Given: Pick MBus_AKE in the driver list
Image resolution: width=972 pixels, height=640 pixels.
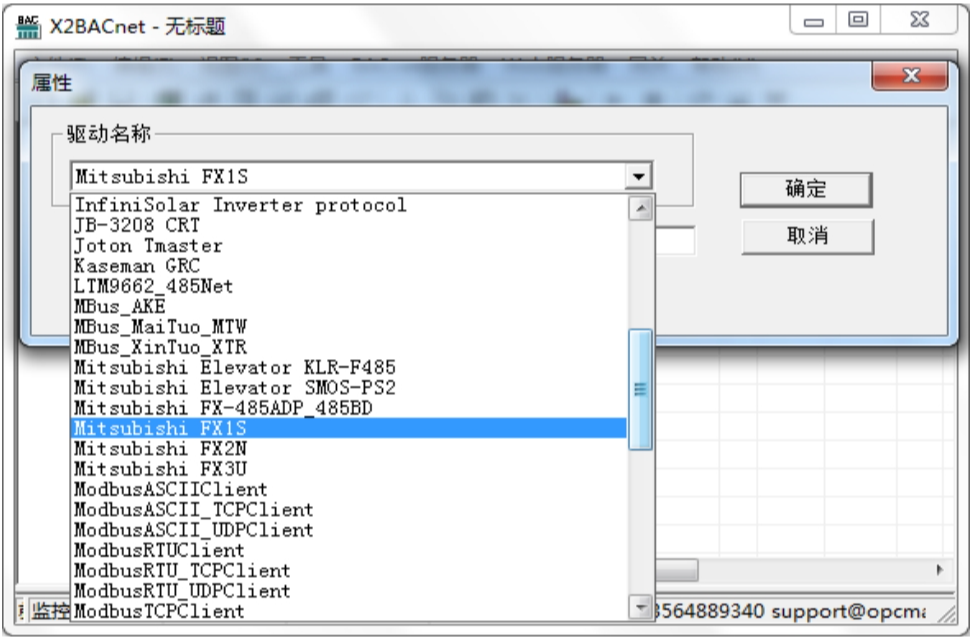Looking at the screenshot, I should pos(349,306).
